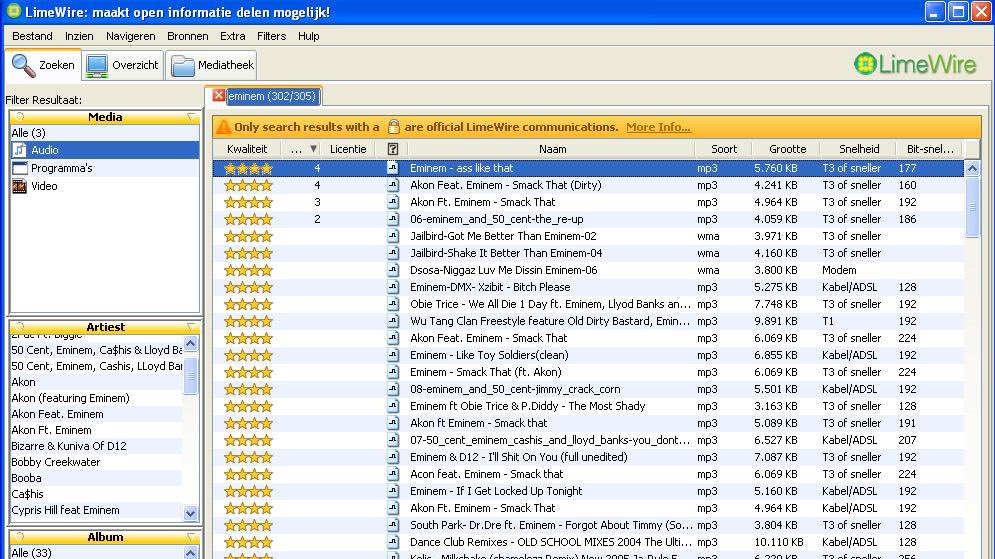
Task: Click file icon for Jailbird-Got Me Better Than Eminem-02
Action: click(x=393, y=236)
